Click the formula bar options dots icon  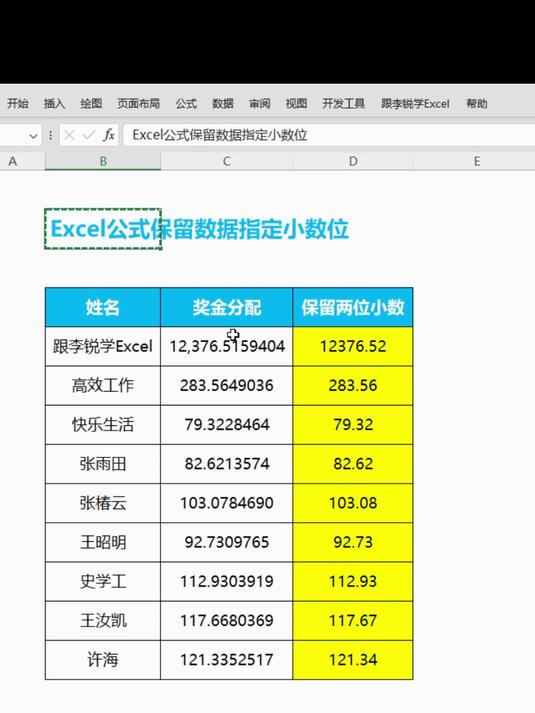click(x=50, y=135)
